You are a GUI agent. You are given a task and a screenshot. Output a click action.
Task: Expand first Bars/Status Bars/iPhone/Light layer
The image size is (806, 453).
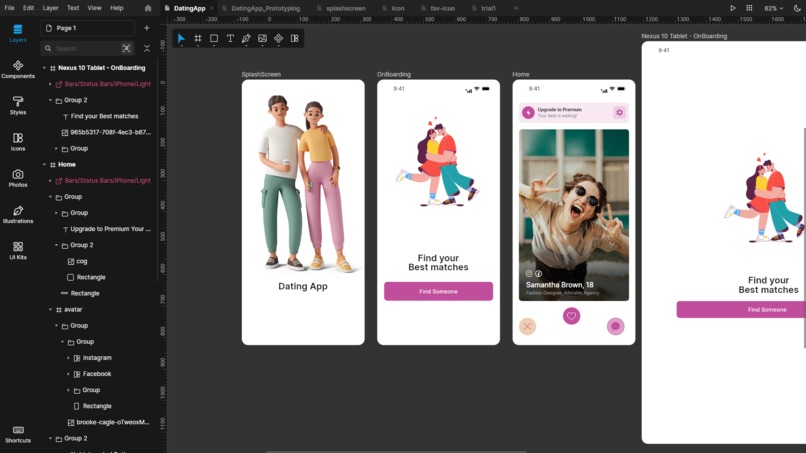click(50, 84)
